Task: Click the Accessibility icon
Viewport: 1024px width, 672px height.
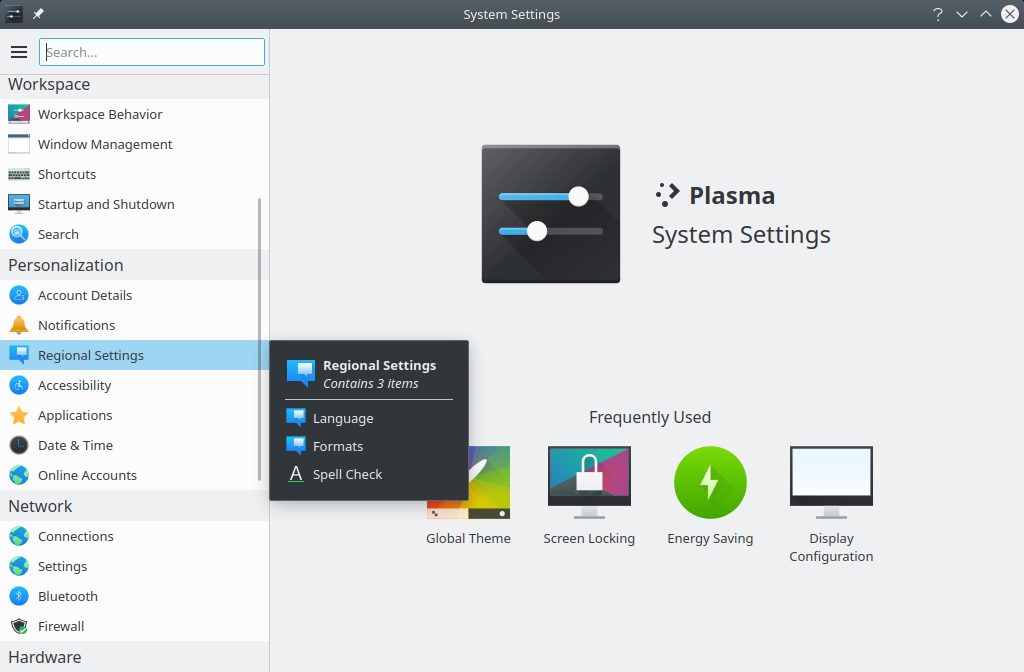Action: [19, 385]
